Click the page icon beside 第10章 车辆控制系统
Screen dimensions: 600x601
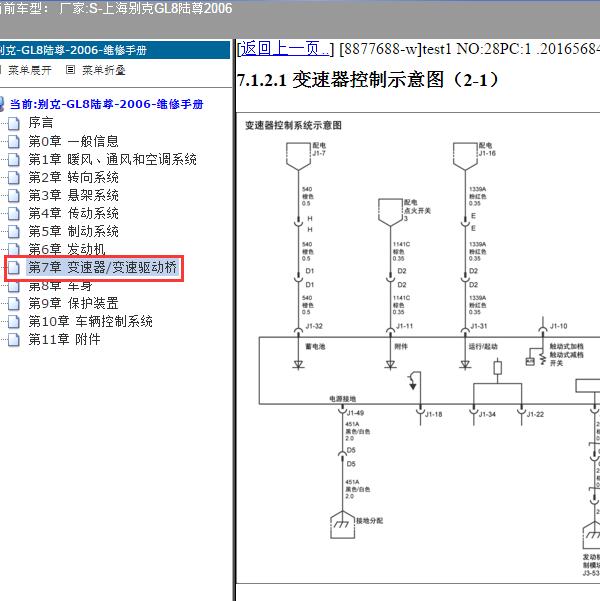(x=14, y=322)
